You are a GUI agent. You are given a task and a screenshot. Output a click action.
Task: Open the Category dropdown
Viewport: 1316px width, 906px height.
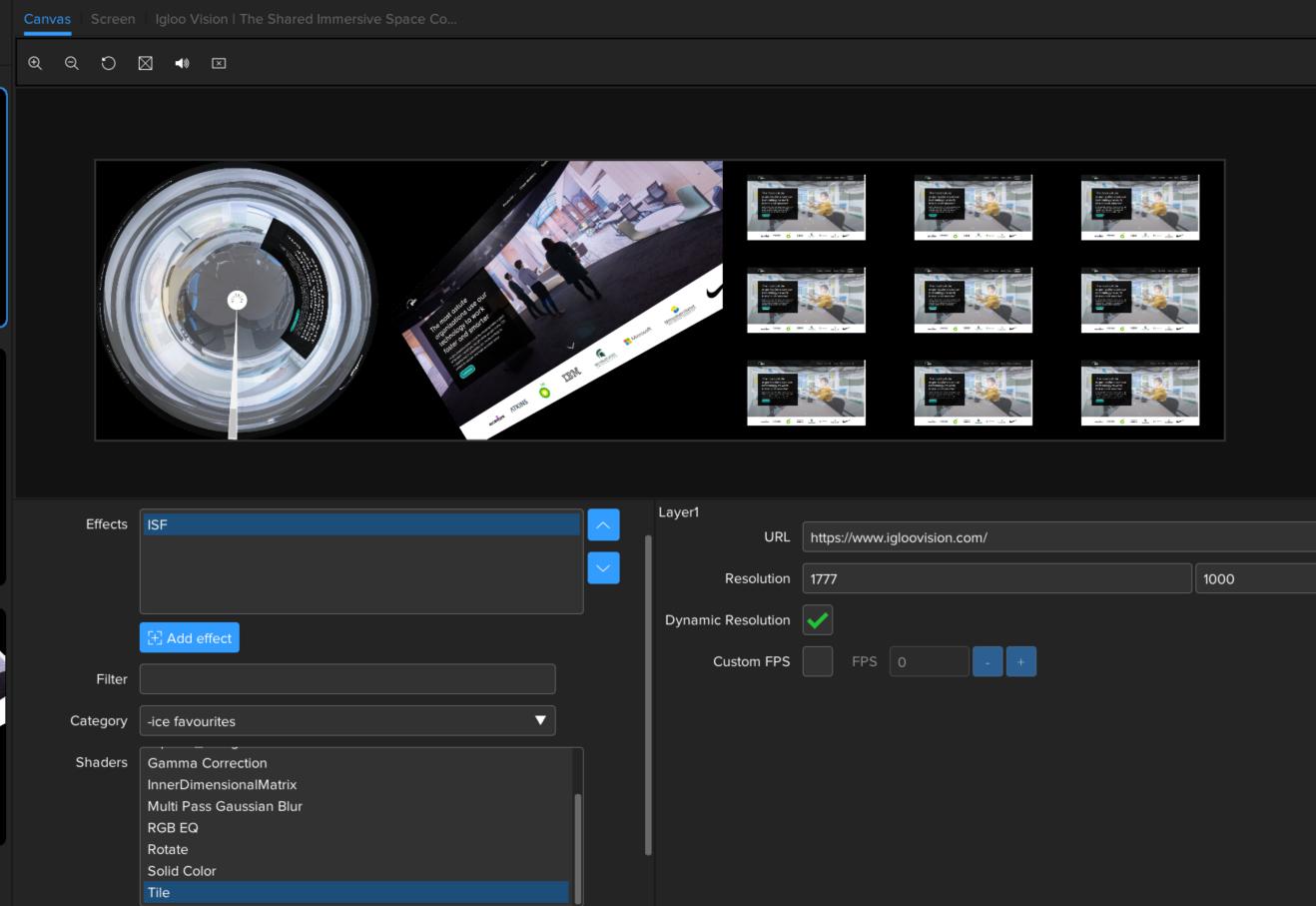click(x=346, y=721)
